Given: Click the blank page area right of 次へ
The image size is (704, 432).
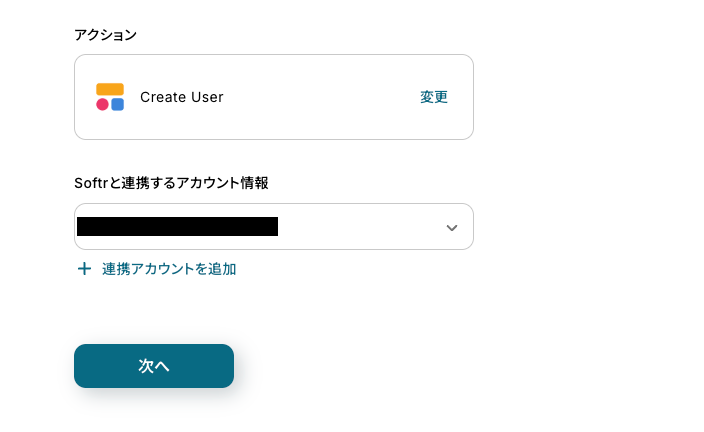Looking at the screenshot, I should click(450, 366).
